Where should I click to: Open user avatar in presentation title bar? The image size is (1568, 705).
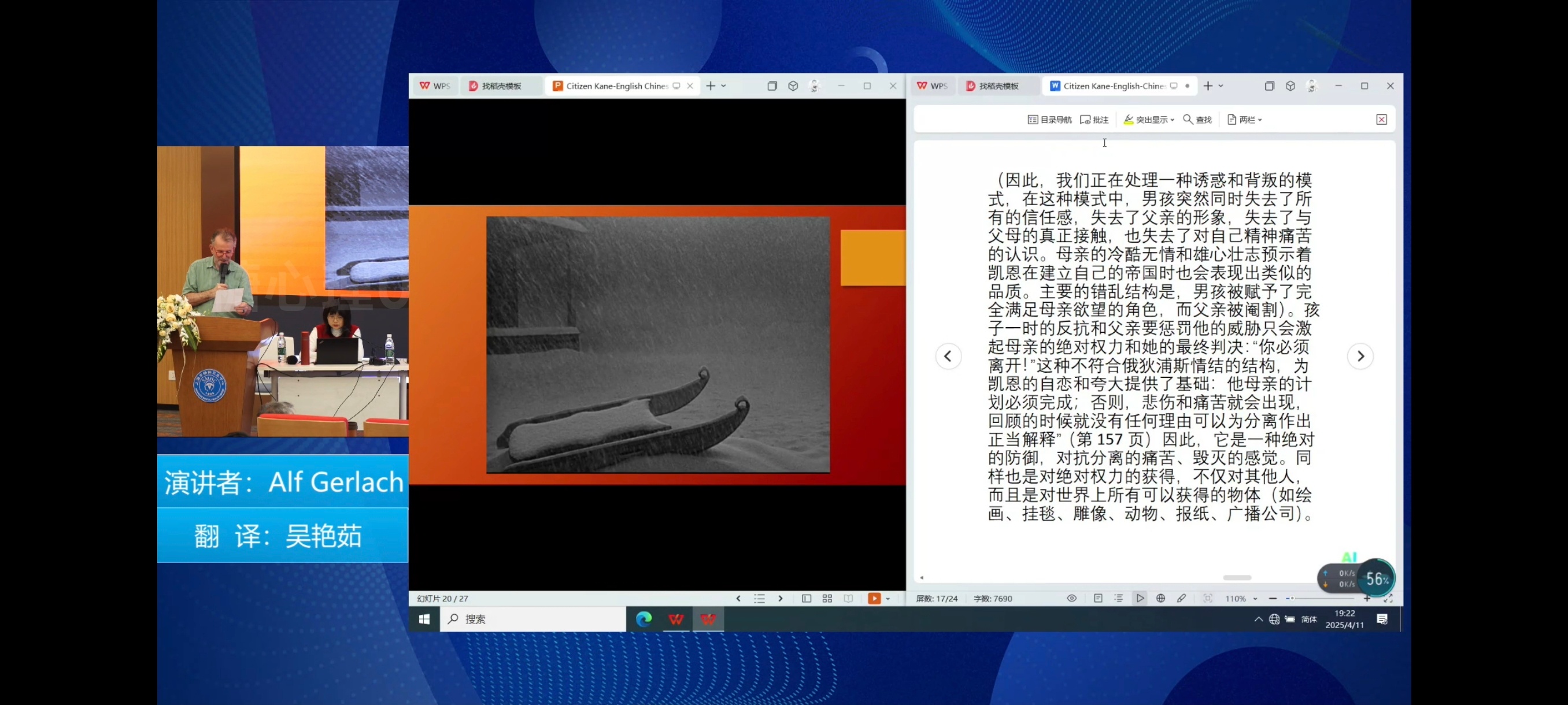815,86
